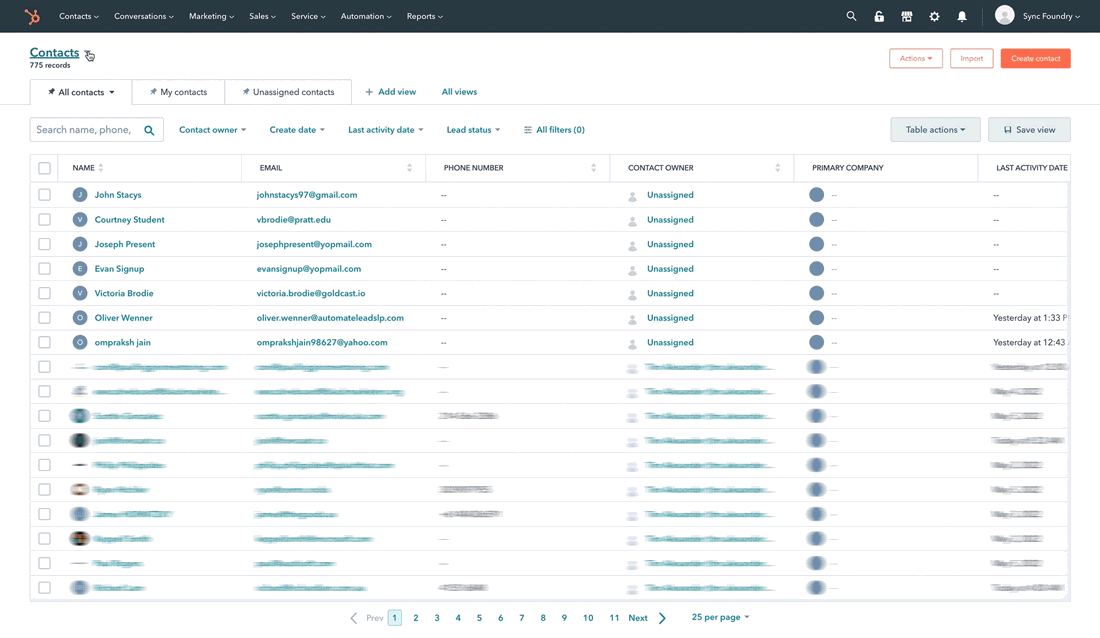Click the previous page chevron arrow

pyautogui.click(x=354, y=618)
